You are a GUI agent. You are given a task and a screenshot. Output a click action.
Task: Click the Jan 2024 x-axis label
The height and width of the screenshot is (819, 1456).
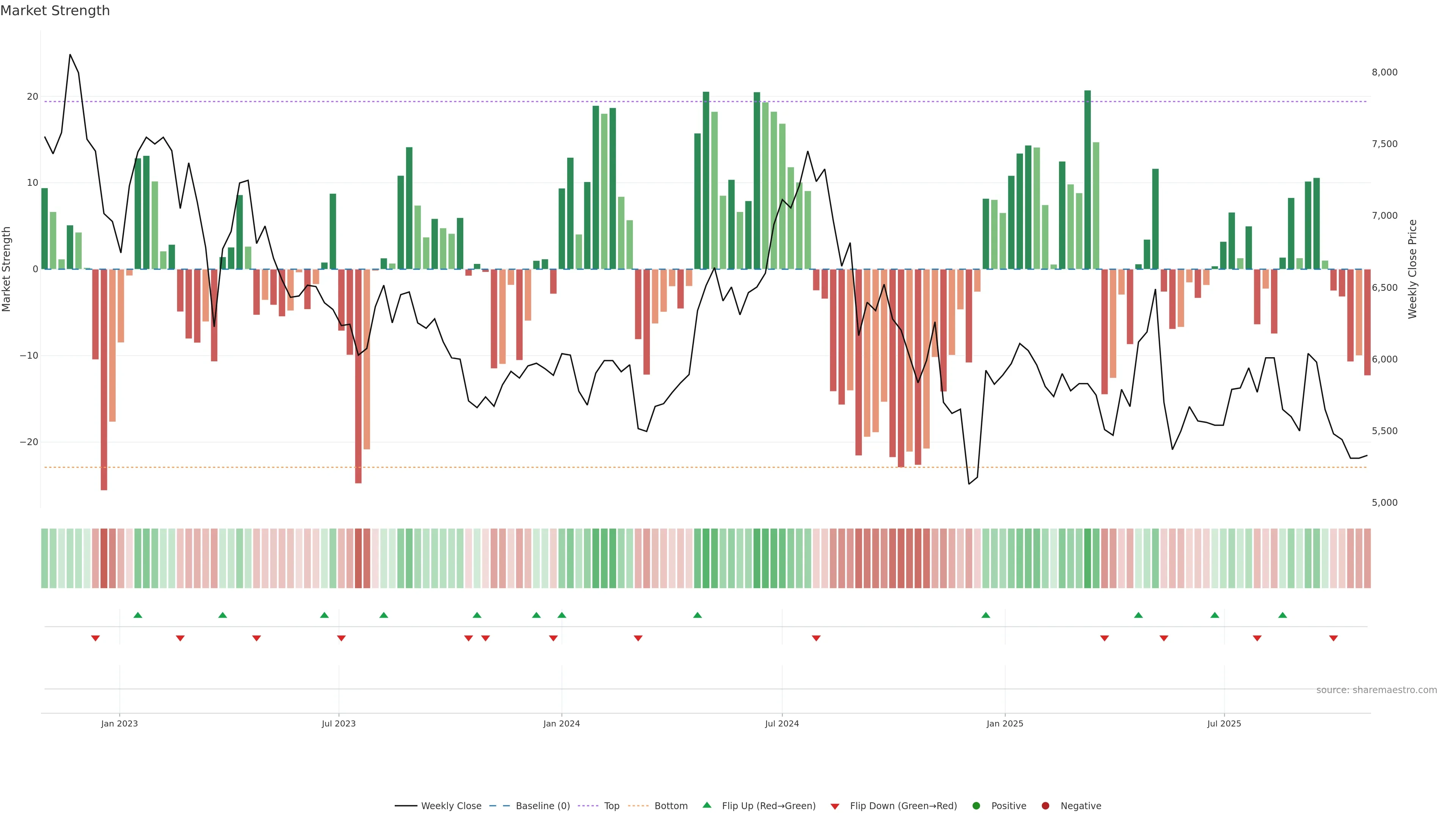tap(561, 723)
